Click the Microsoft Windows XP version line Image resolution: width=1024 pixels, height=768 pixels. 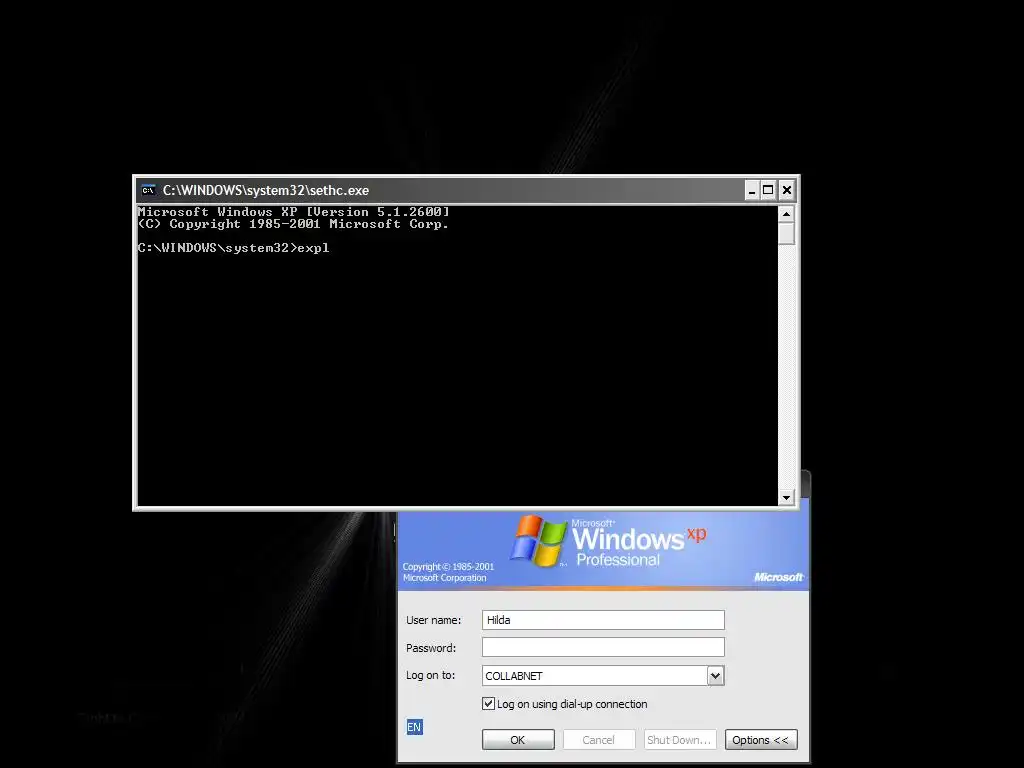293,212
